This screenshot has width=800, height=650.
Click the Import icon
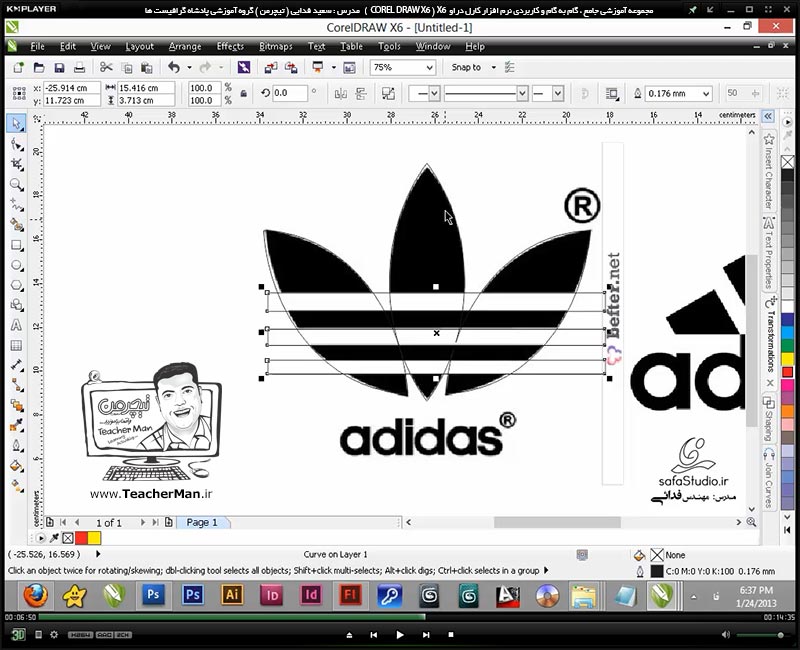(271, 67)
